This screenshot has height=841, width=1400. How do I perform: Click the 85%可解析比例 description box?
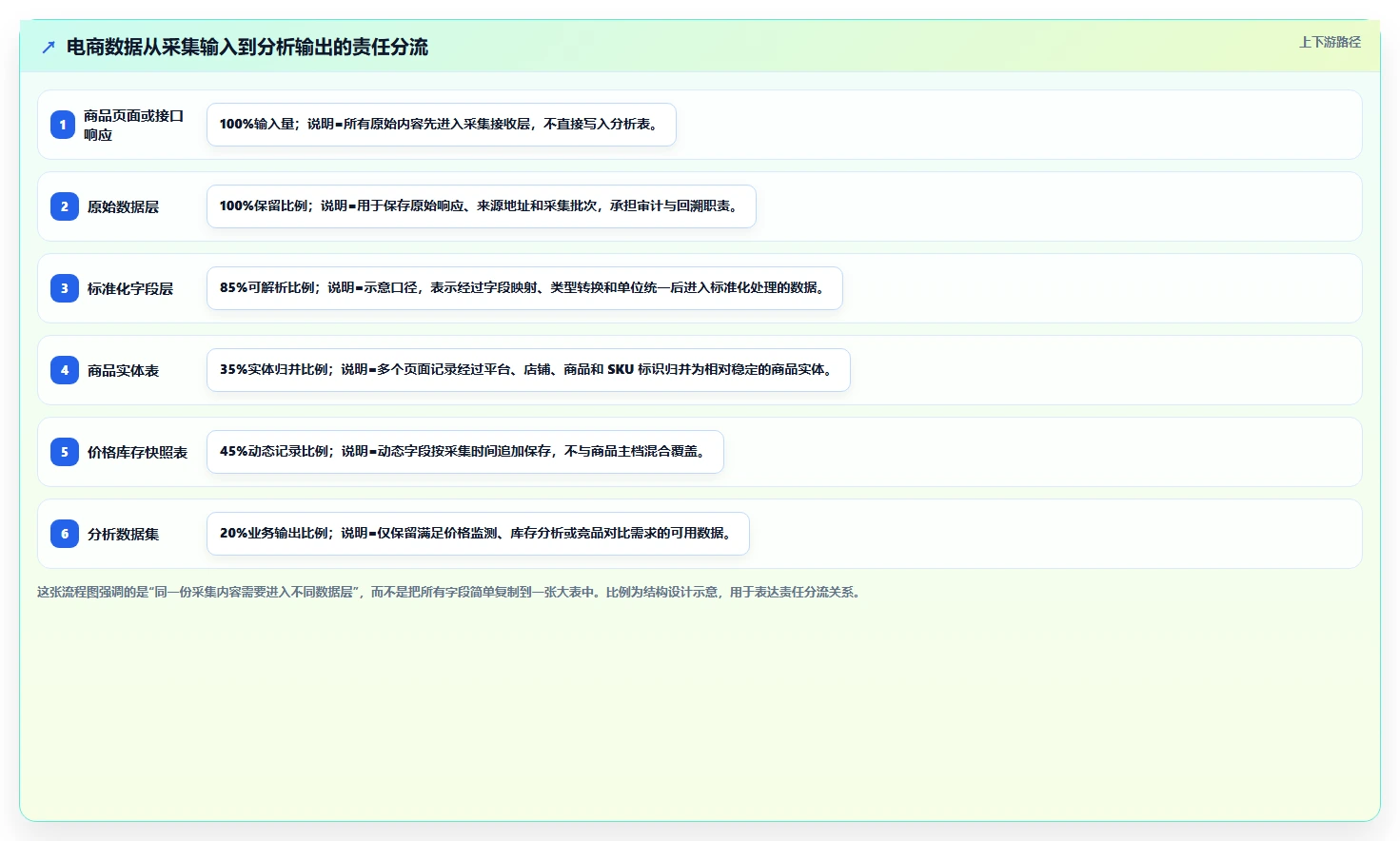(x=524, y=288)
